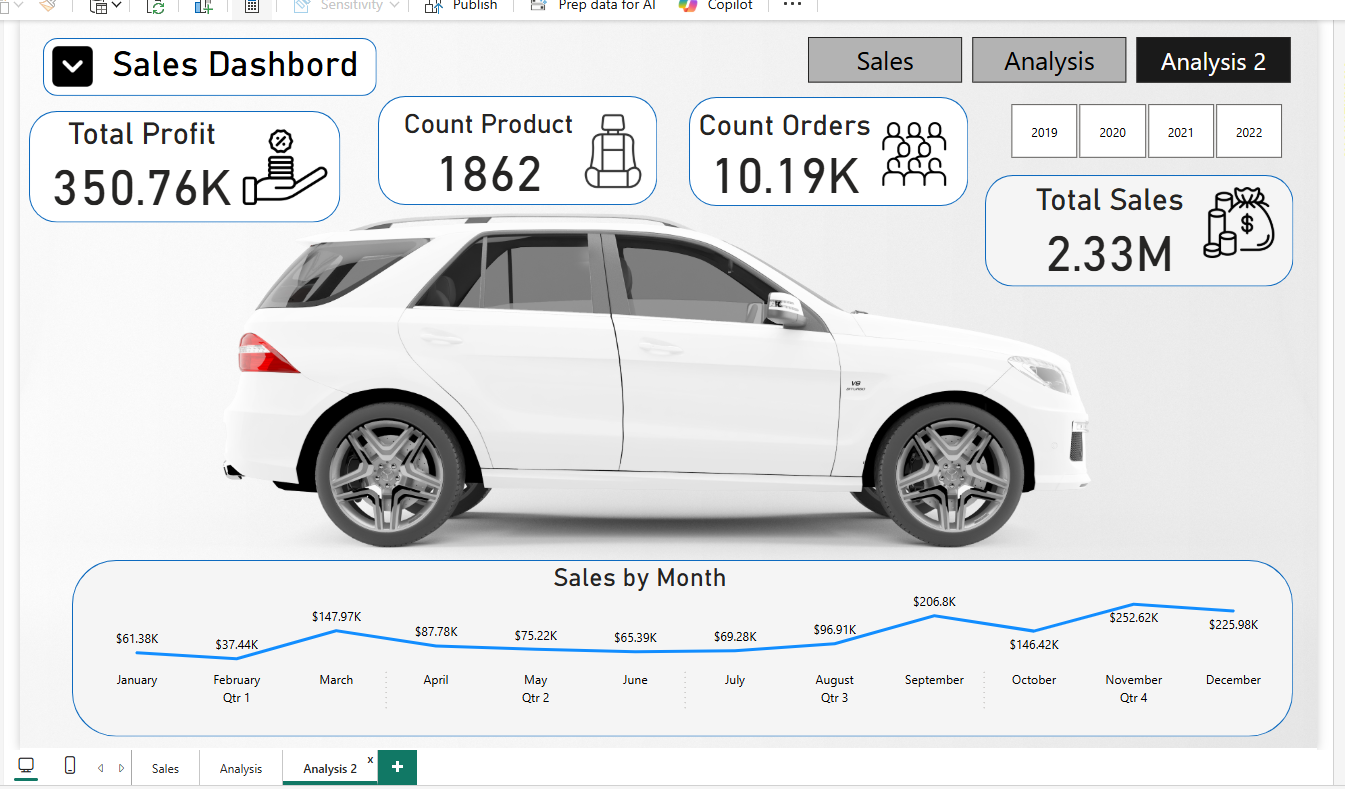Click the money bag Total Sales icon
Image resolution: width=1345 pixels, height=789 pixels.
(x=1239, y=224)
